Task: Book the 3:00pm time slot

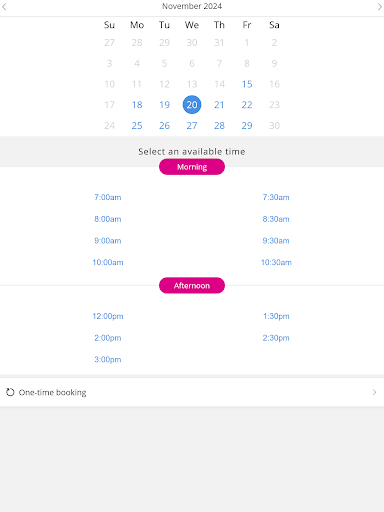Action: click(108, 359)
